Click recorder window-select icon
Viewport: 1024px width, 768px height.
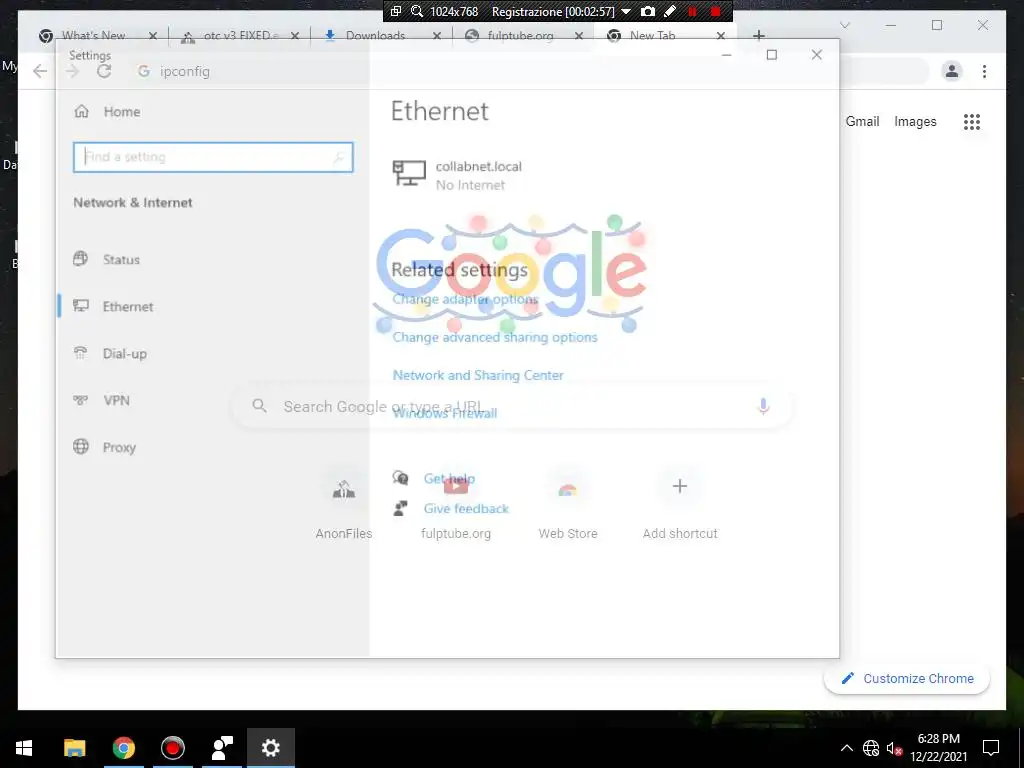pos(396,11)
